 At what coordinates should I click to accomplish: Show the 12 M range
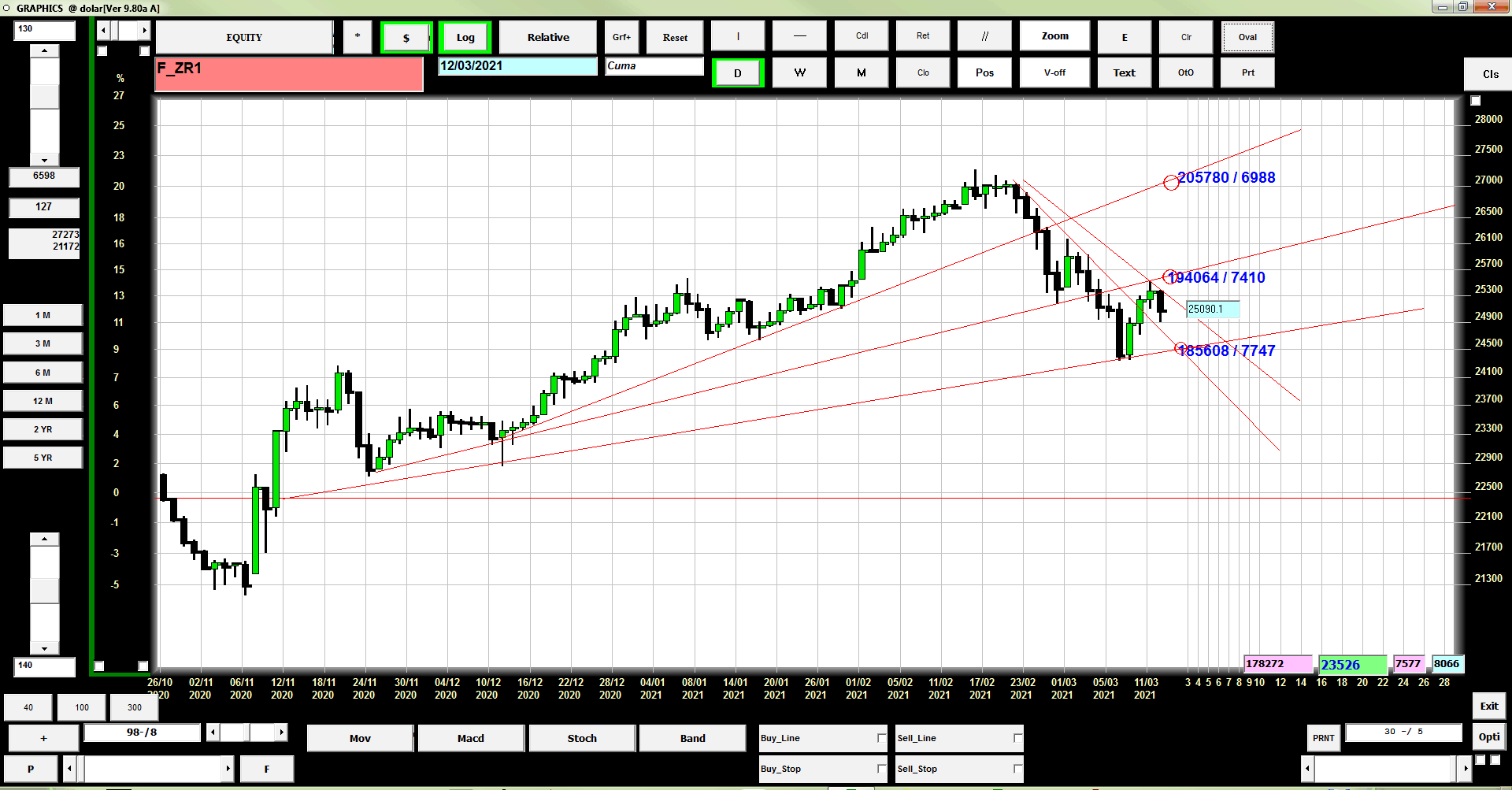click(43, 401)
